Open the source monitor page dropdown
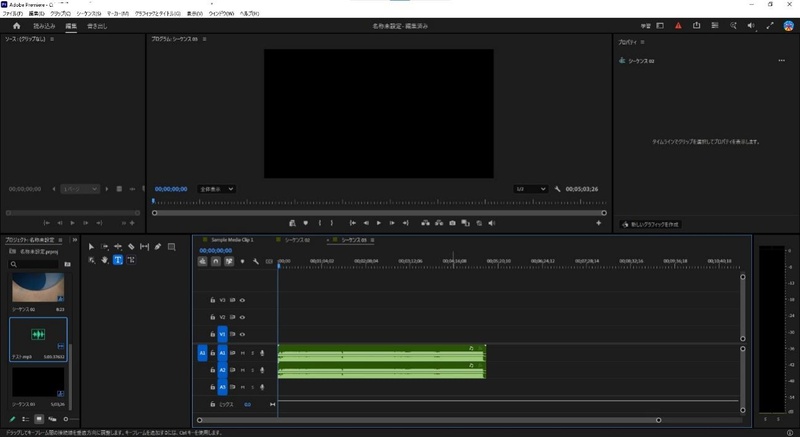Image resolution: width=800 pixels, height=437 pixels. coord(80,189)
